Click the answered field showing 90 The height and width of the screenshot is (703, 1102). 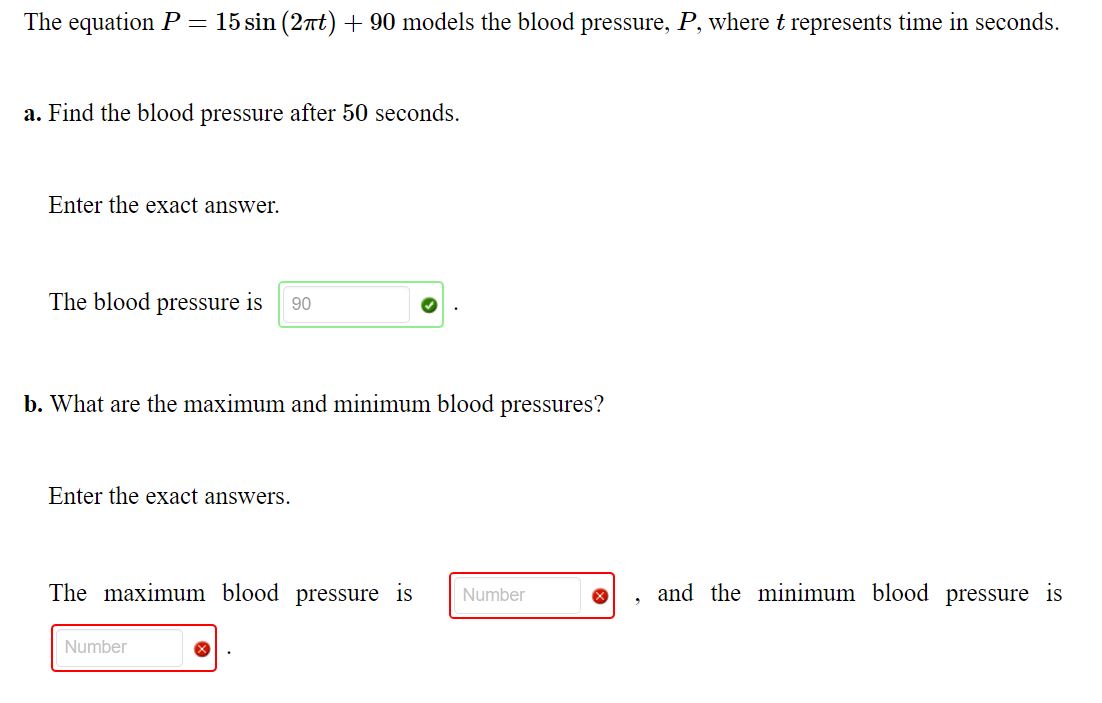[345, 303]
